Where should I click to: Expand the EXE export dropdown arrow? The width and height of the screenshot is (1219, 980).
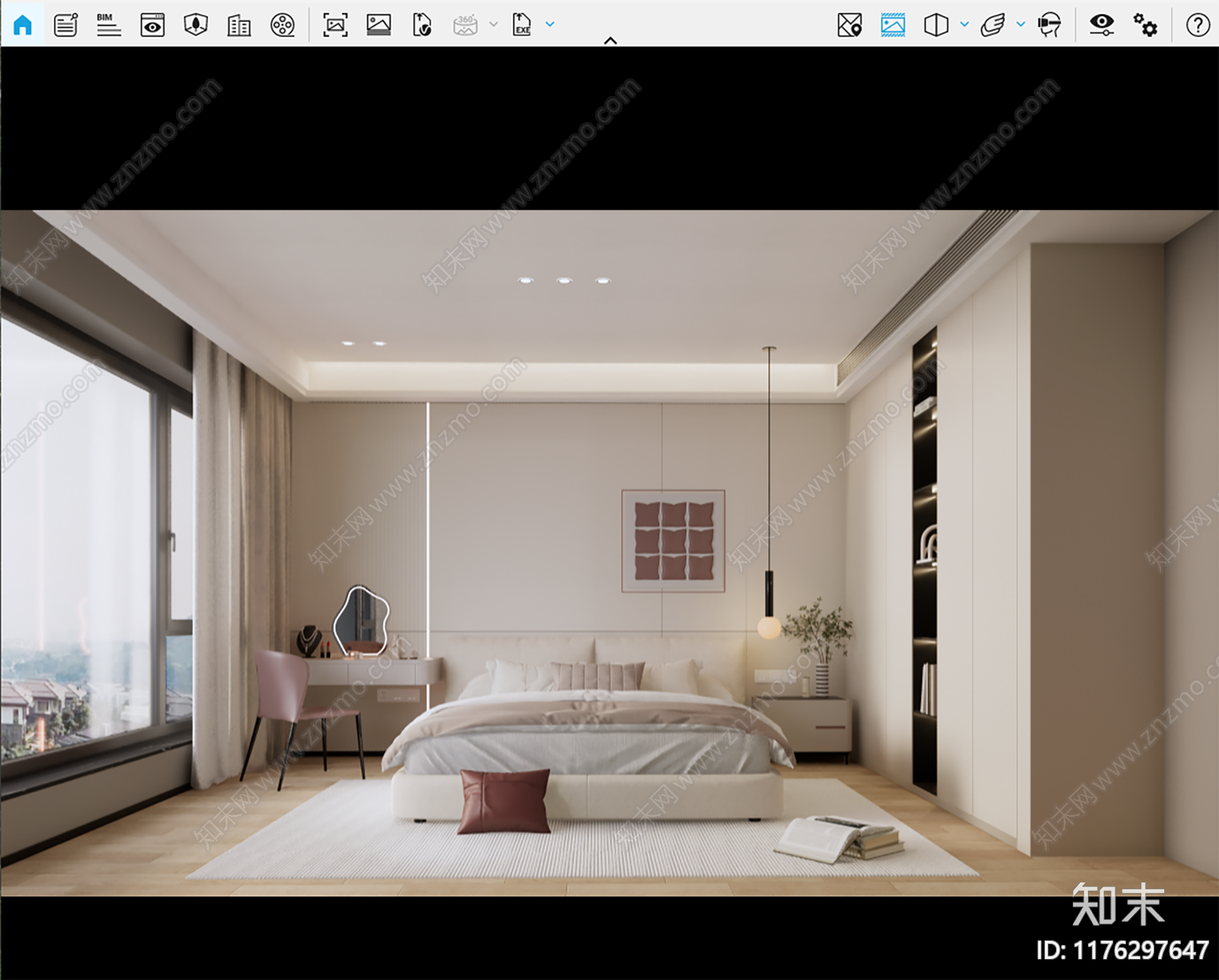pyautogui.click(x=550, y=24)
